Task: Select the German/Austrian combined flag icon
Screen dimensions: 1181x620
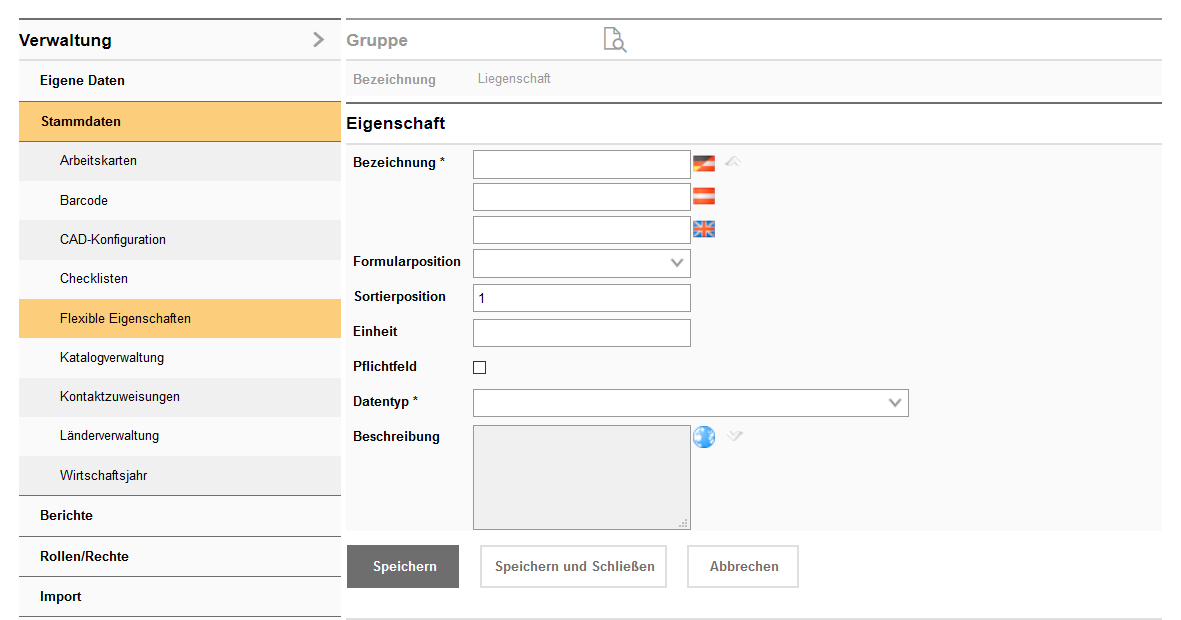Action: point(703,161)
